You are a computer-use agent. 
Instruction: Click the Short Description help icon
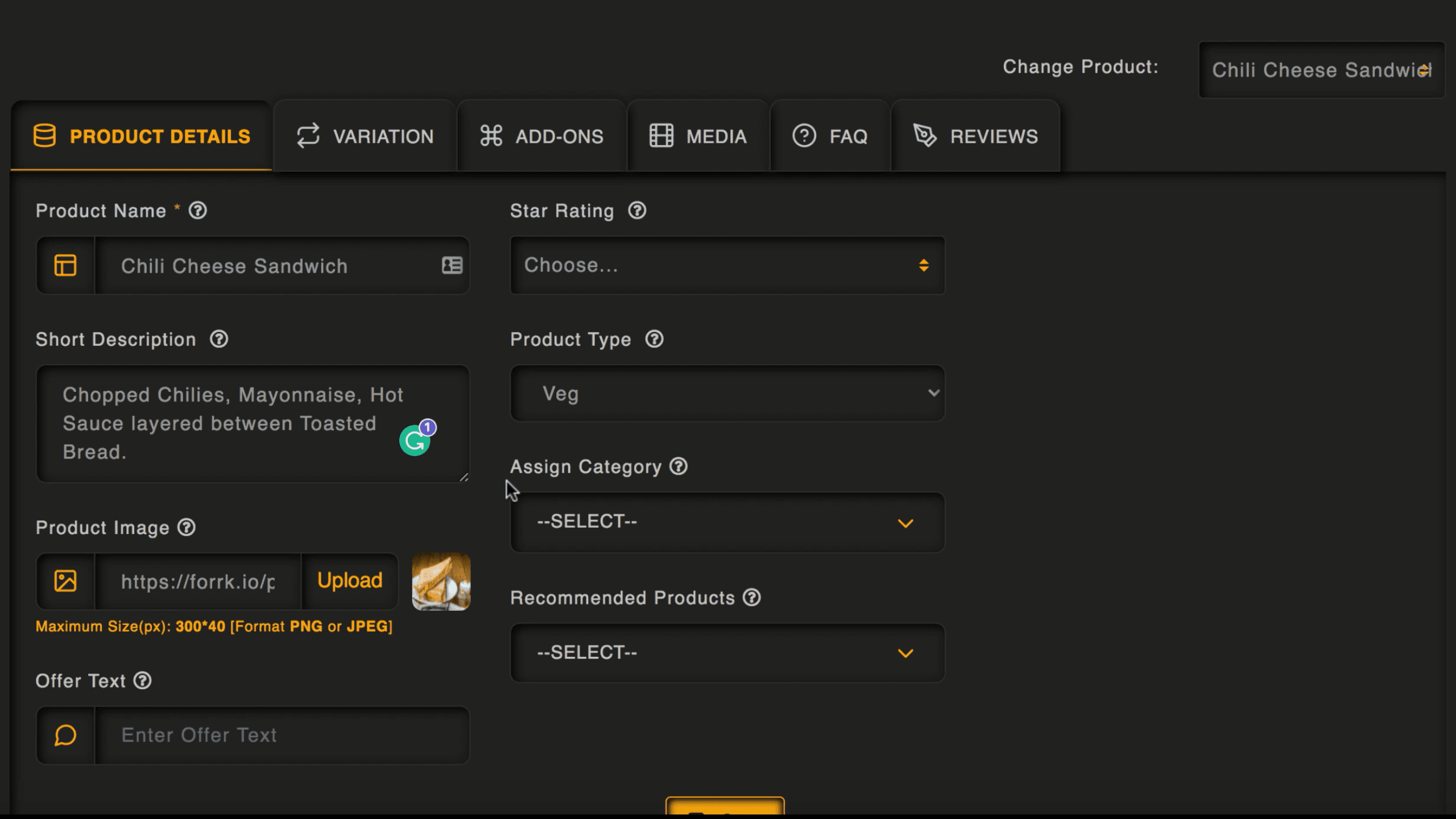tap(219, 340)
